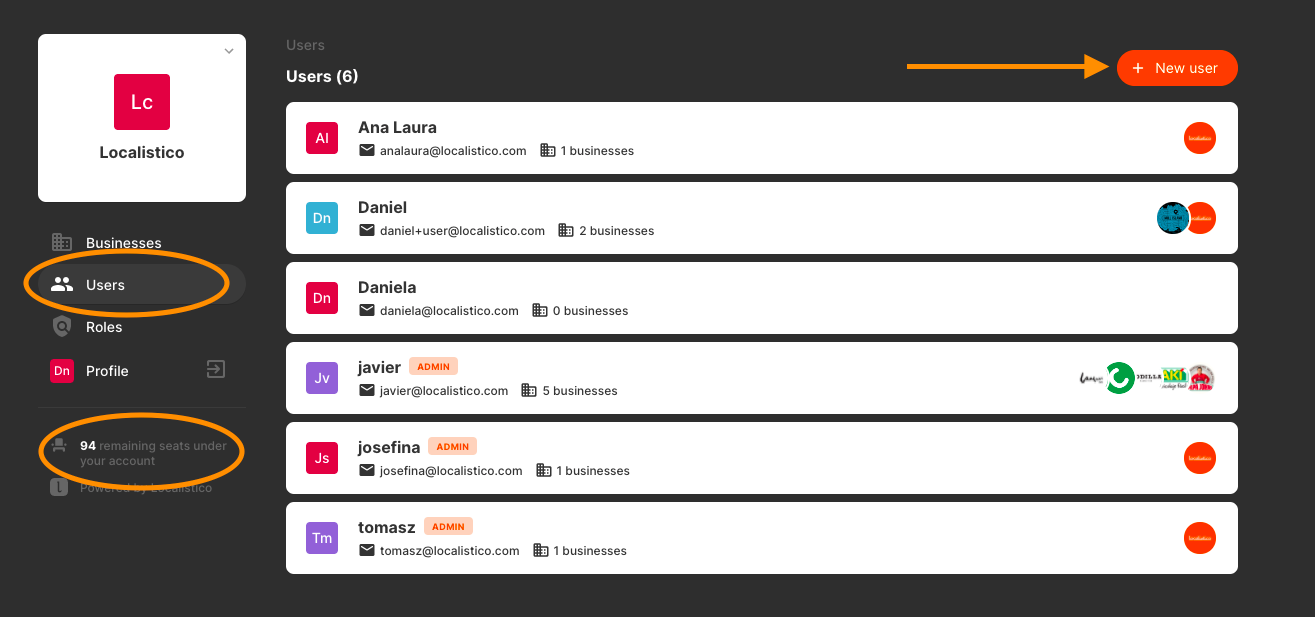1315x617 pixels.
Task: Click Daniel's blue Dn avatar
Action: 322,218
